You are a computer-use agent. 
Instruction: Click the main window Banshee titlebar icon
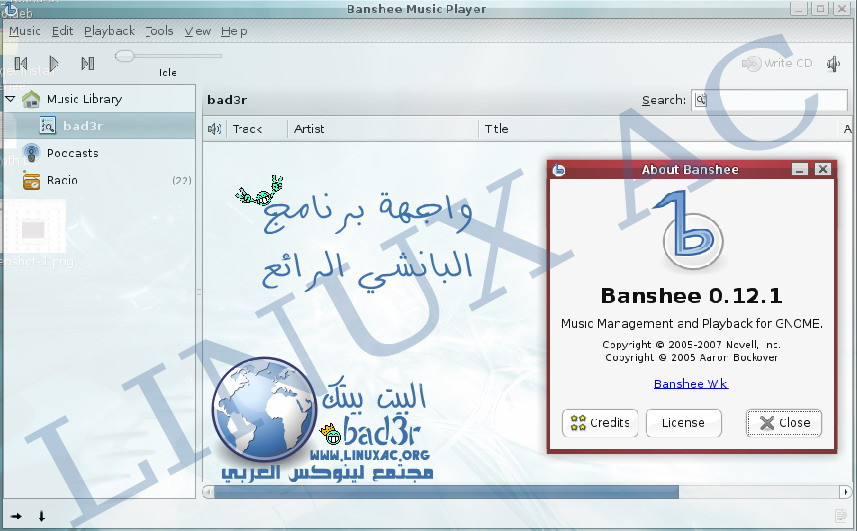10,9
